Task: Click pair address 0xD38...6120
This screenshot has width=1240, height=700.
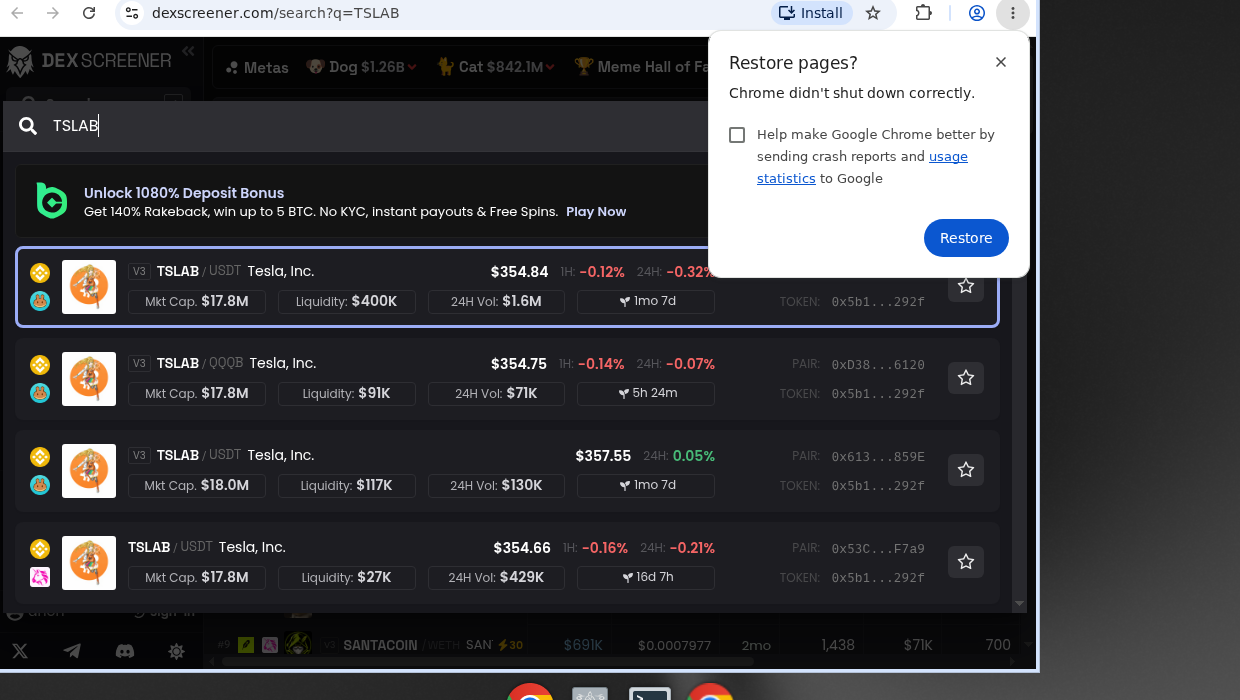Action: [878, 365]
